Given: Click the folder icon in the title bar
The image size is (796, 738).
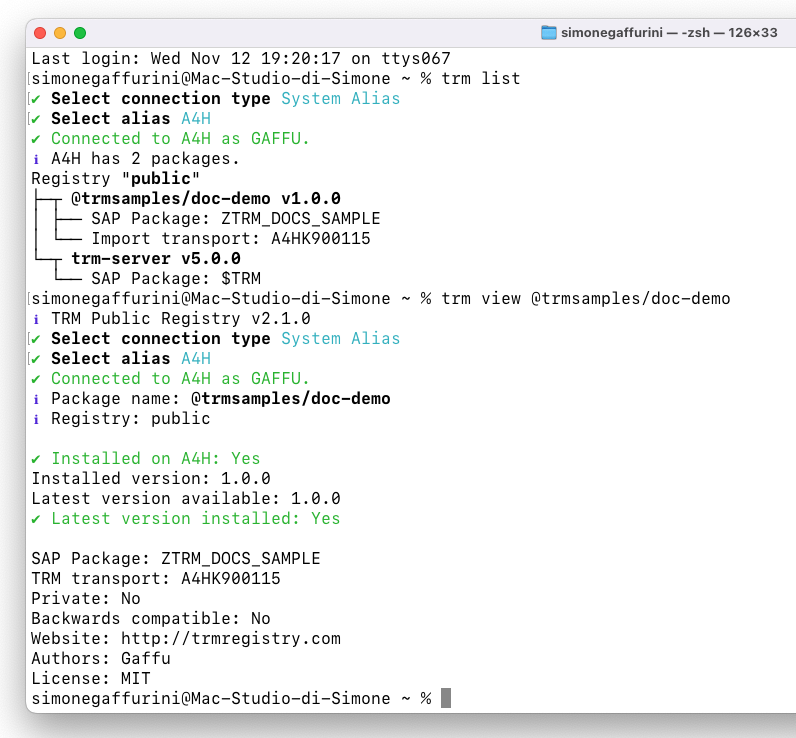Looking at the screenshot, I should (x=548, y=33).
